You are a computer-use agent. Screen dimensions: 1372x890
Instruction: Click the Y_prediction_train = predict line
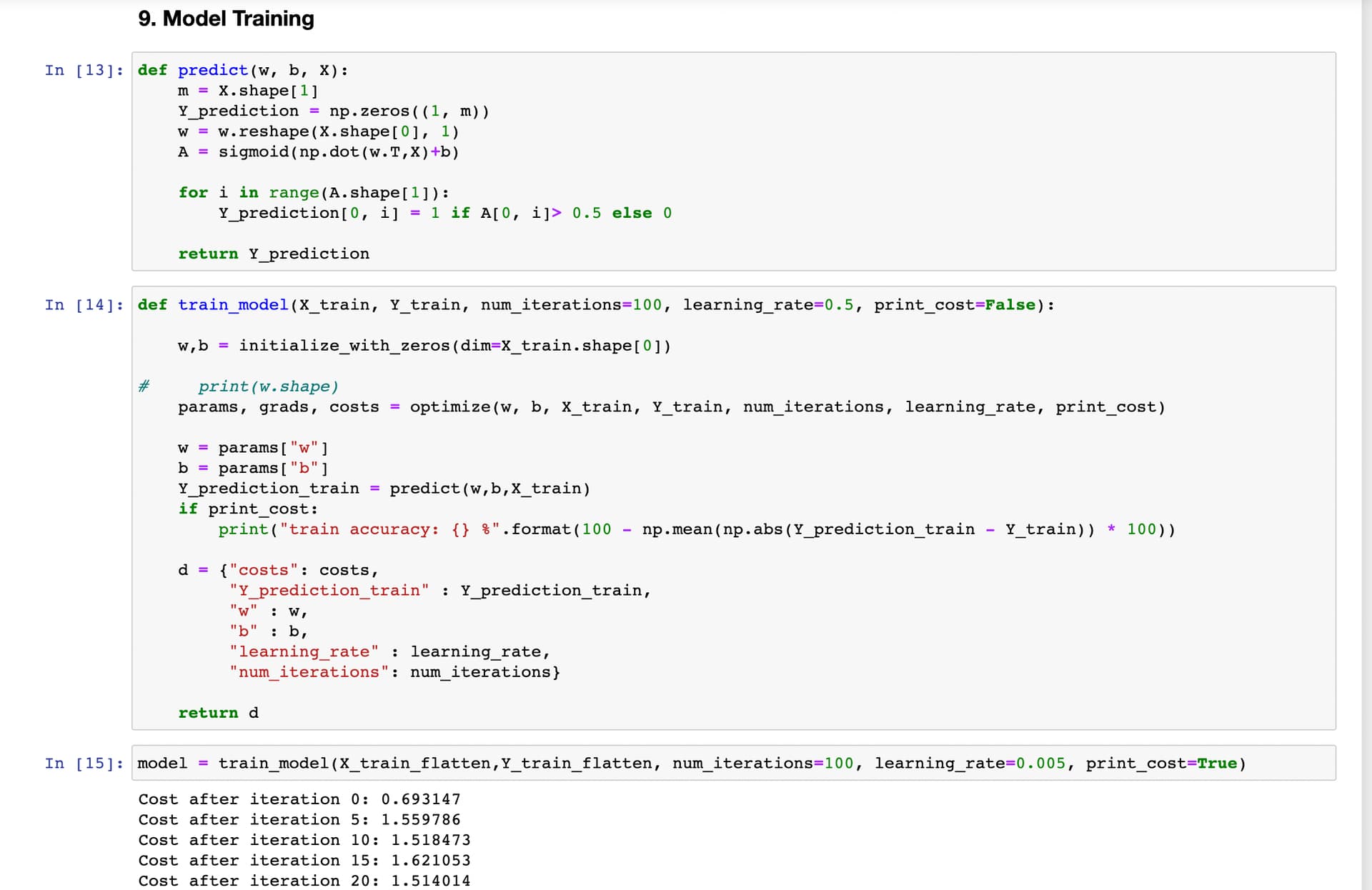click(x=384, y=489)
